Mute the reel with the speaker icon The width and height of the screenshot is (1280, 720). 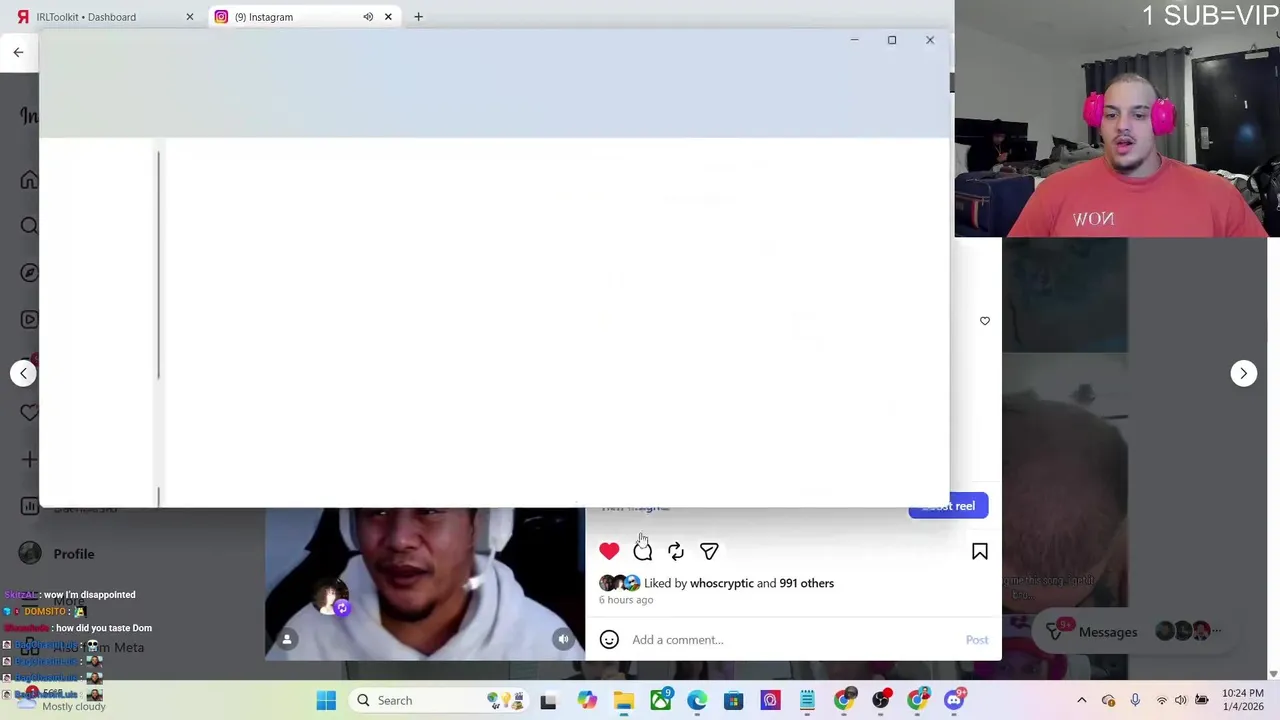tap(563, 639)
